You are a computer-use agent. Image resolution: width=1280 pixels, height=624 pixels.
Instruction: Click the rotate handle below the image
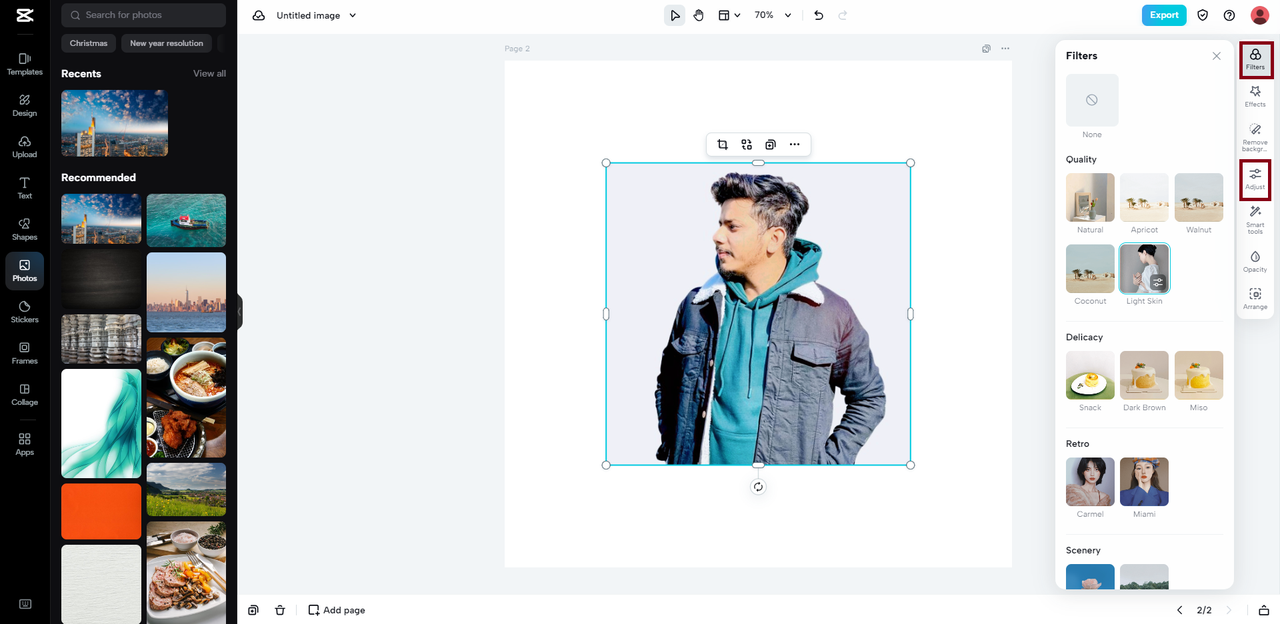[x=758, y=487]
